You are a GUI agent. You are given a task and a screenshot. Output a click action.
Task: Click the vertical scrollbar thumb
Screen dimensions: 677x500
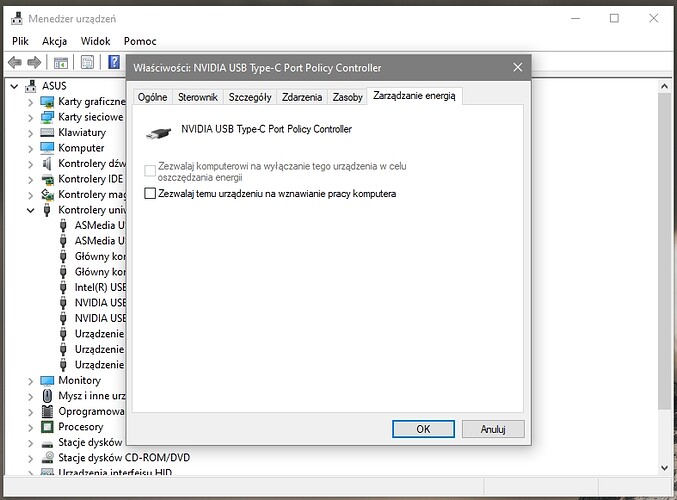(664, 251)
